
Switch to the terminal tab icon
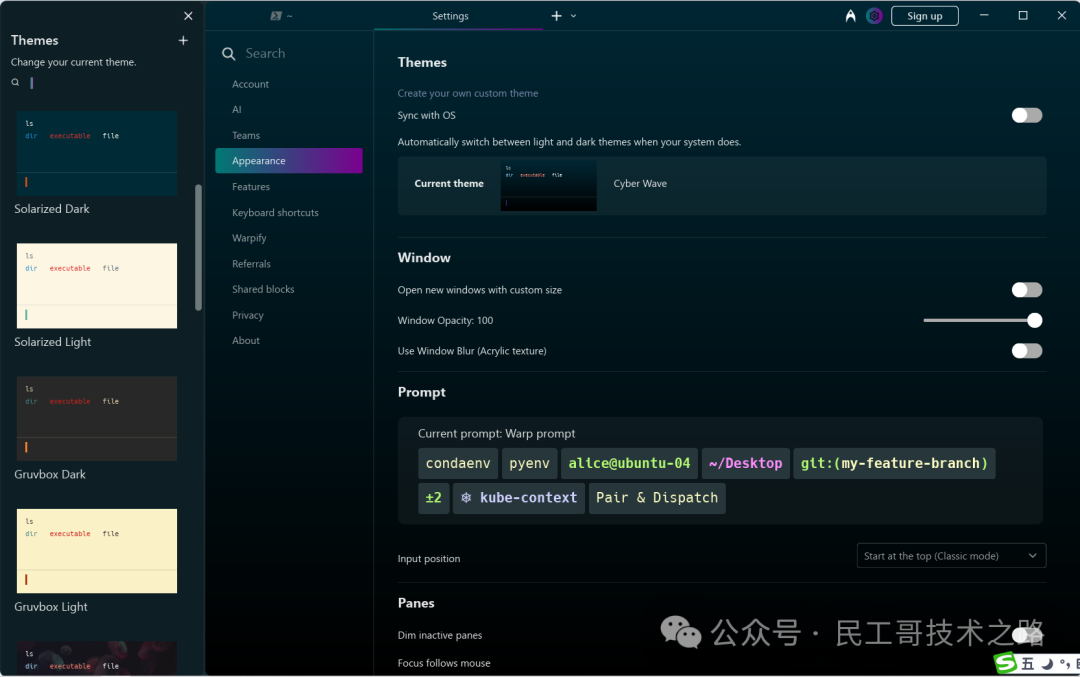point(276,16)
